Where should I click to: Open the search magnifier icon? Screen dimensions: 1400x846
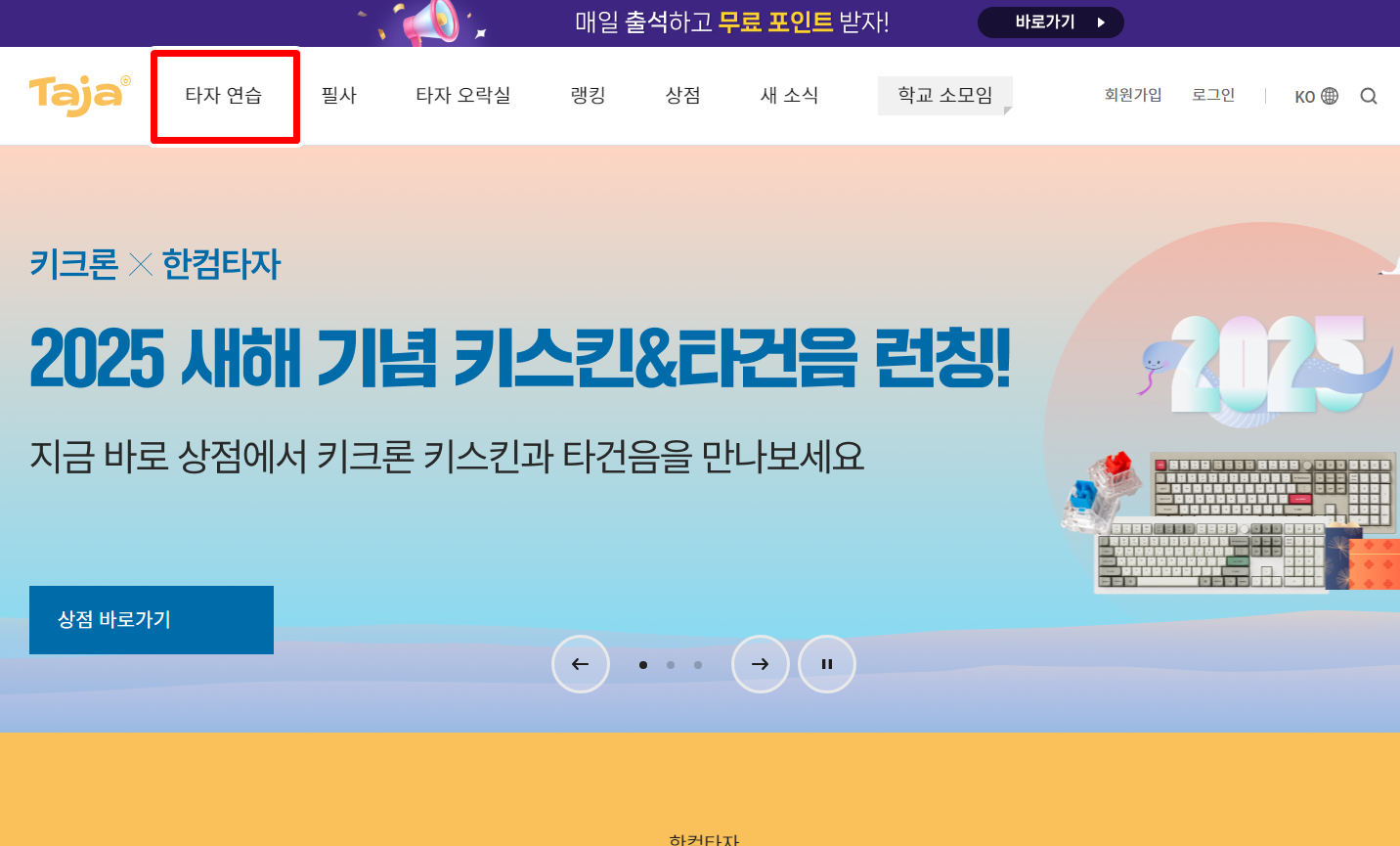pos(1369,96)
